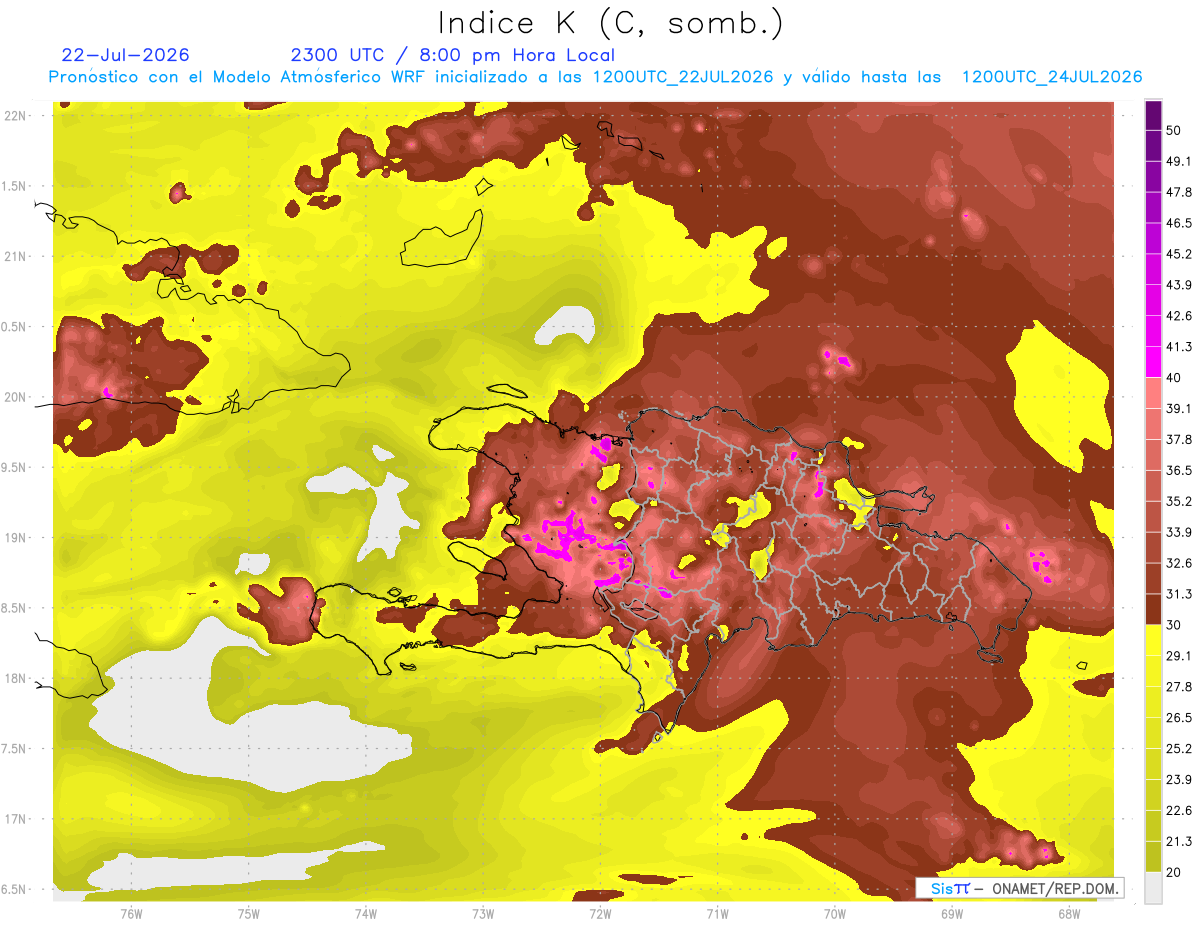Click the colorbar value "25.2"
This screenshot has height=927, width=1200.
tap(1178, 748)
